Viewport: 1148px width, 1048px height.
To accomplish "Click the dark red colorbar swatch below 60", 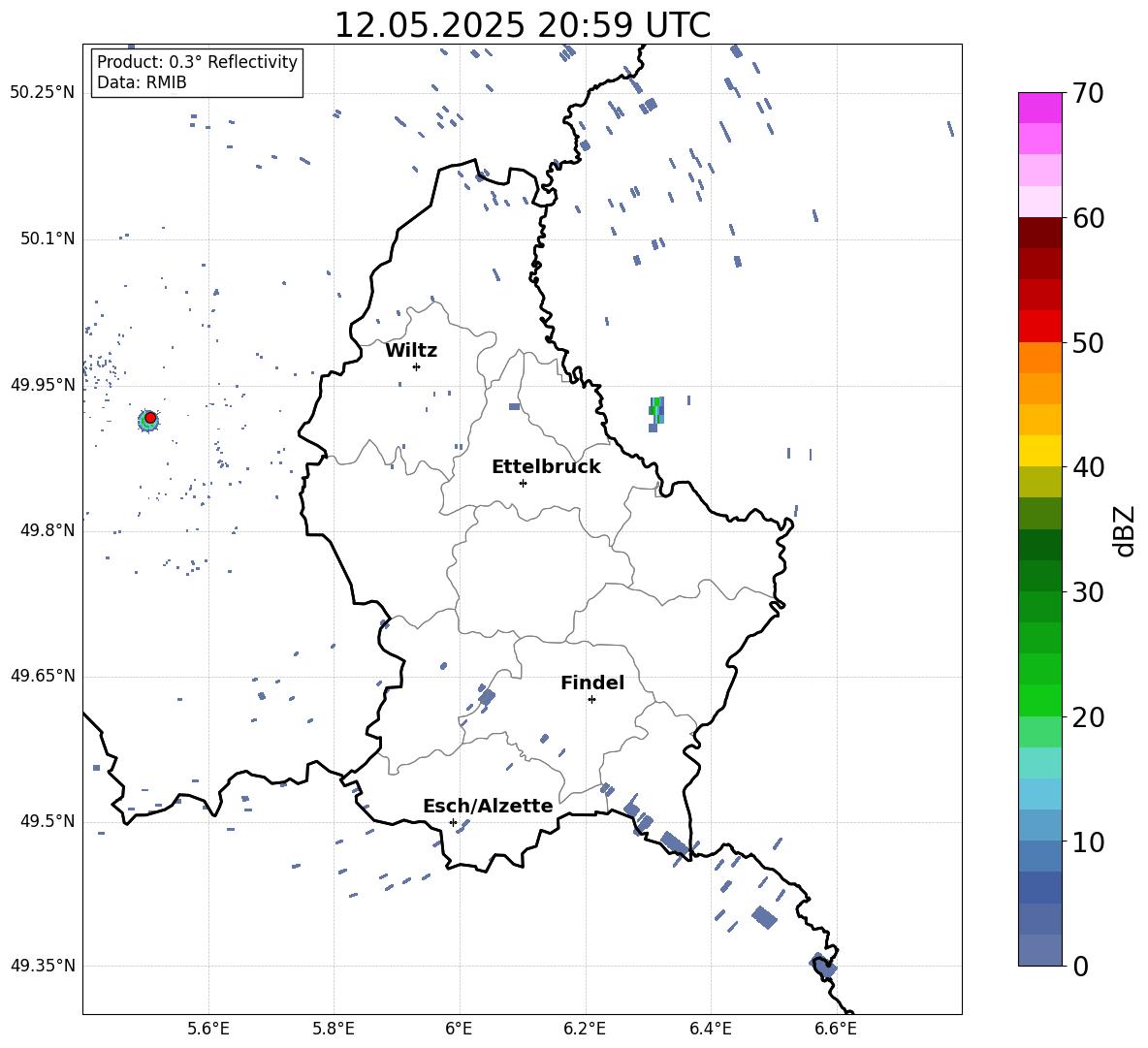I will point(1040,233).
